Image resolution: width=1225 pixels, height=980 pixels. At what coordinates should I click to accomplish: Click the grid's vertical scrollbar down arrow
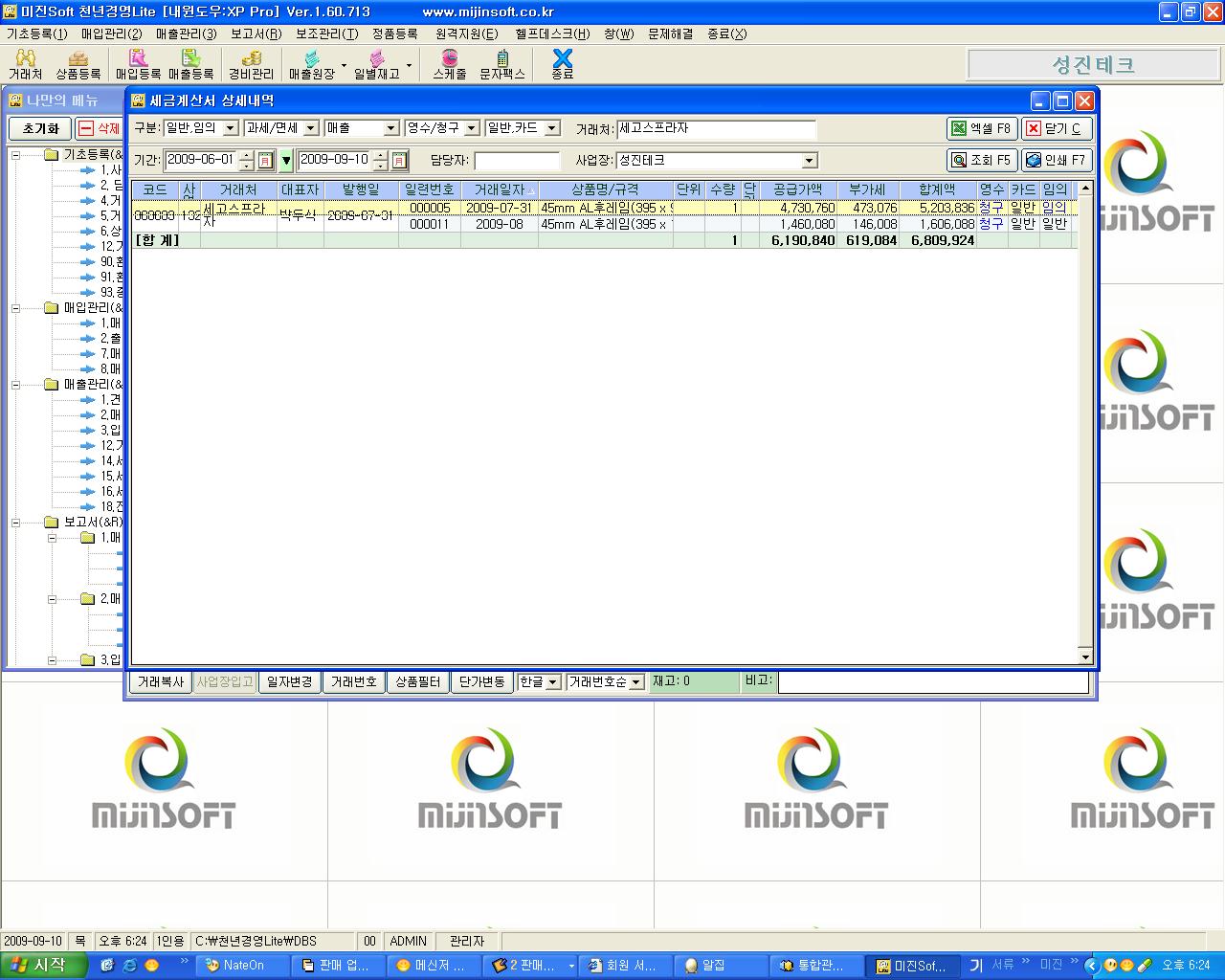1085,657
